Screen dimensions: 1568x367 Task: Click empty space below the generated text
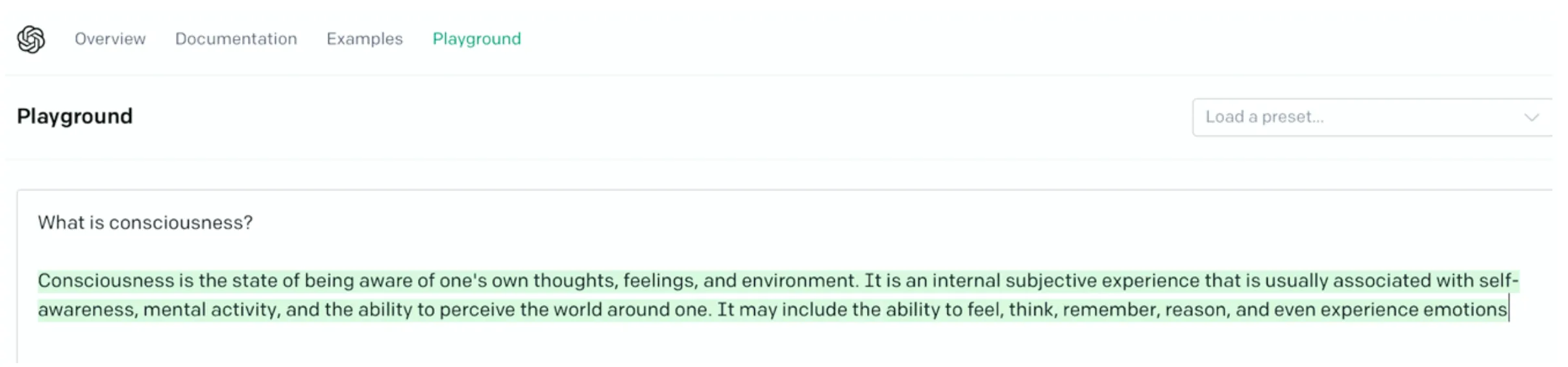pyautogui.click(x=779, y=344)
